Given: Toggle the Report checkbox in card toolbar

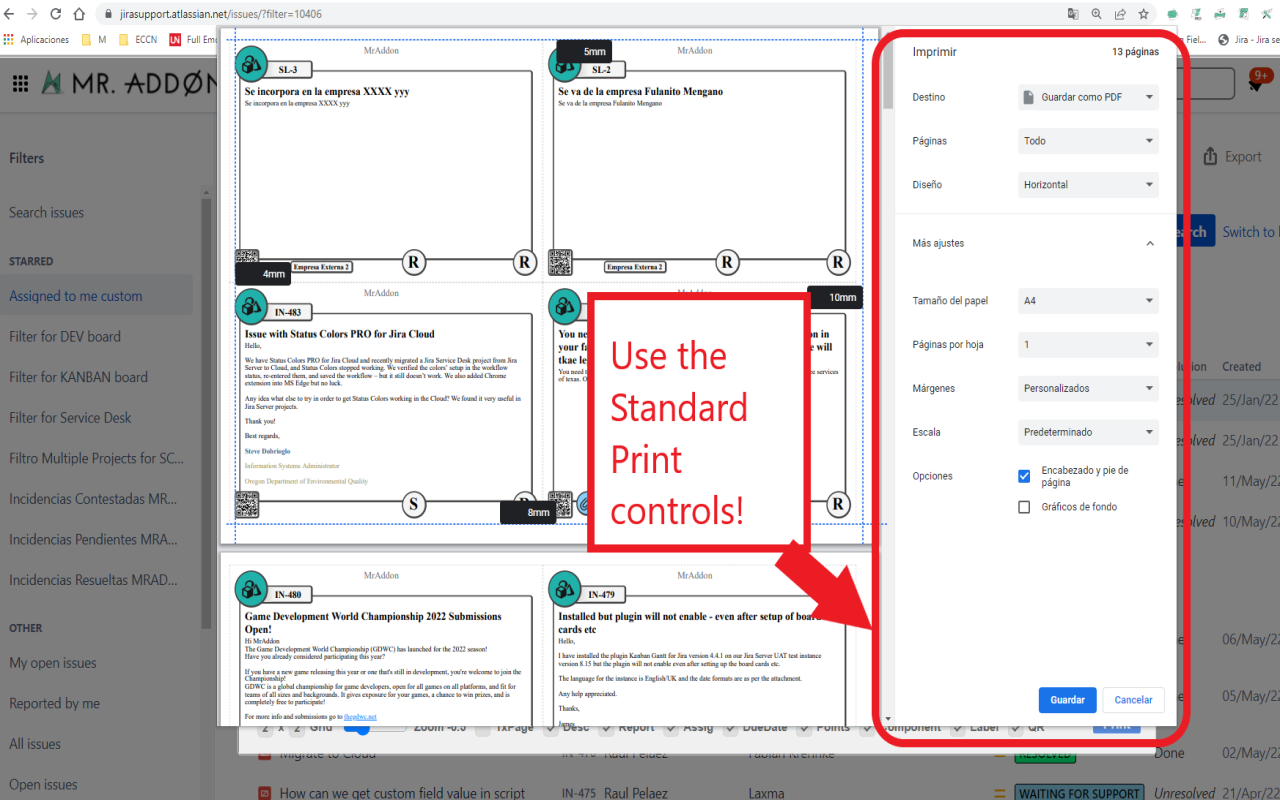Looking at the screenshot, I should tap(607, 729).
